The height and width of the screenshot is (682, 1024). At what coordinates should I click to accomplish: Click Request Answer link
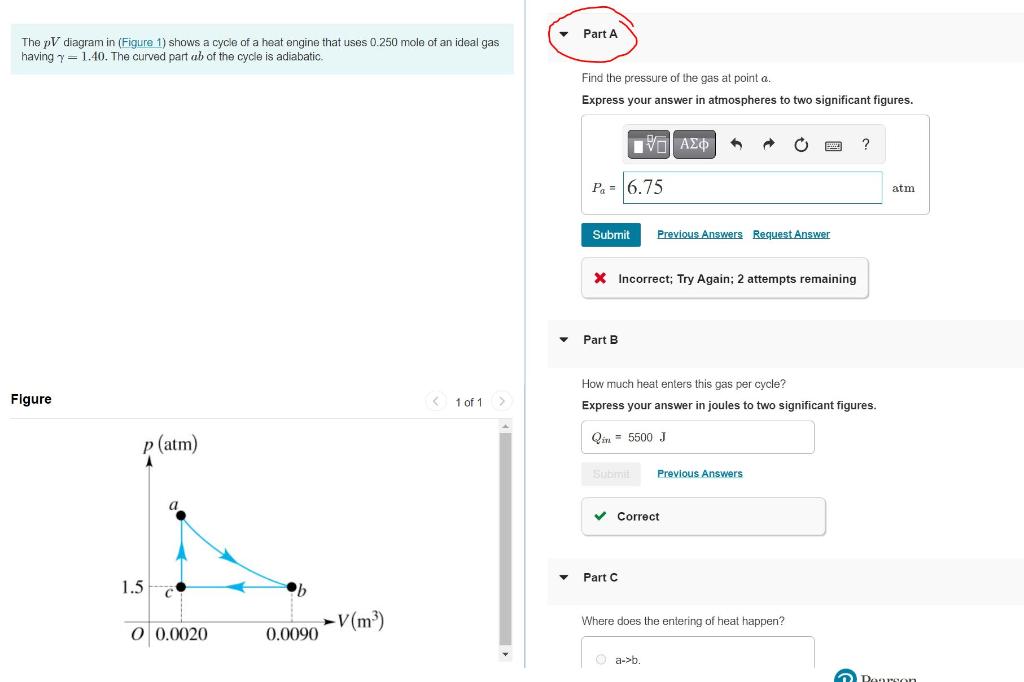(791, 233)
